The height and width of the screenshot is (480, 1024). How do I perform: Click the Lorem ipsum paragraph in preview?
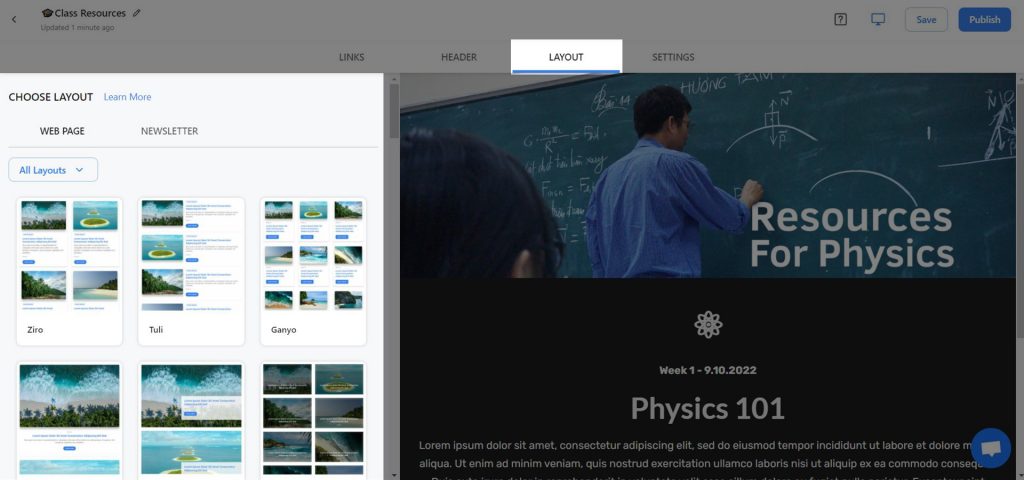tap(707, 462)
